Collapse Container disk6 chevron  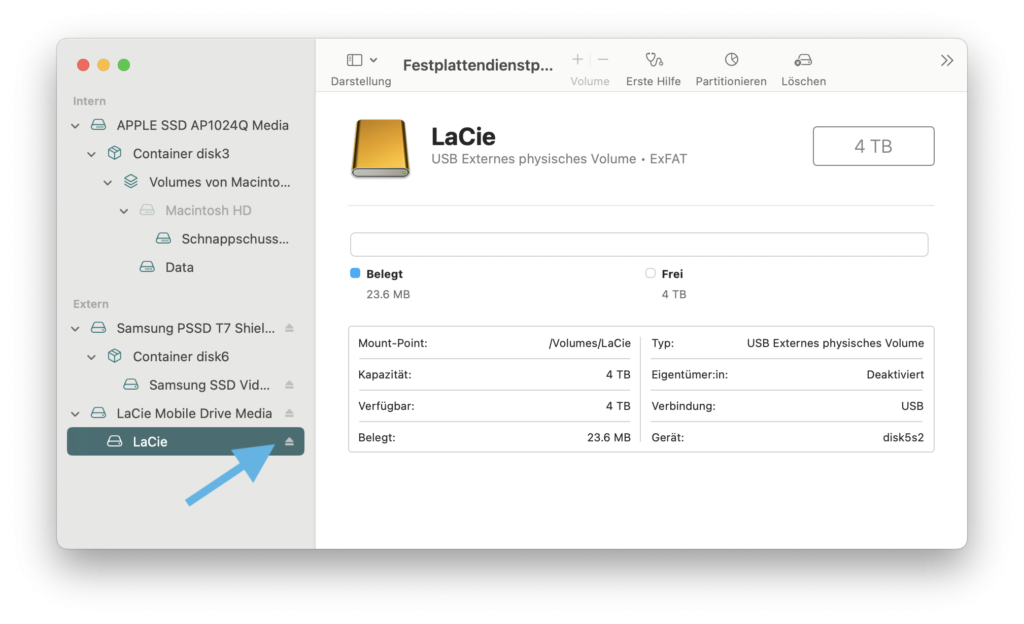tap(92, 357)
